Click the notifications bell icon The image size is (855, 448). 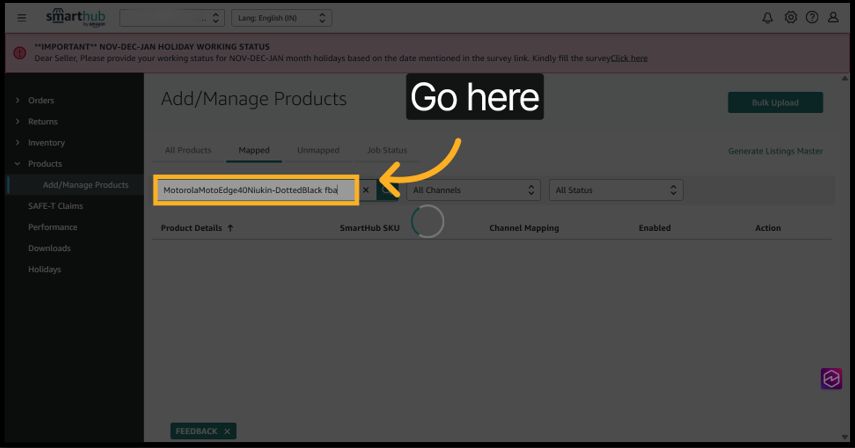click(x=767, y=18)
